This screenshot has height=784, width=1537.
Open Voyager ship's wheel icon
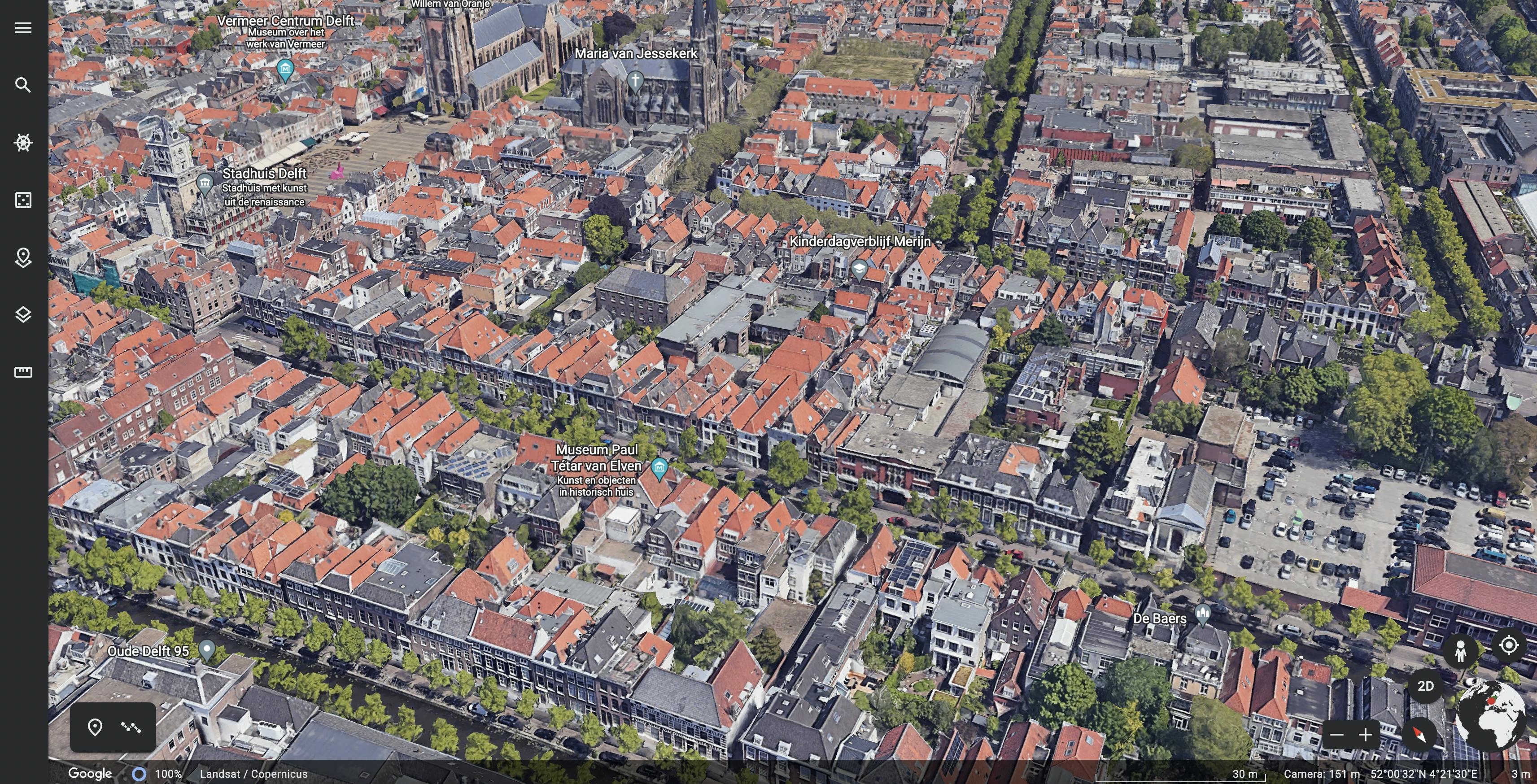coord(23,143)
